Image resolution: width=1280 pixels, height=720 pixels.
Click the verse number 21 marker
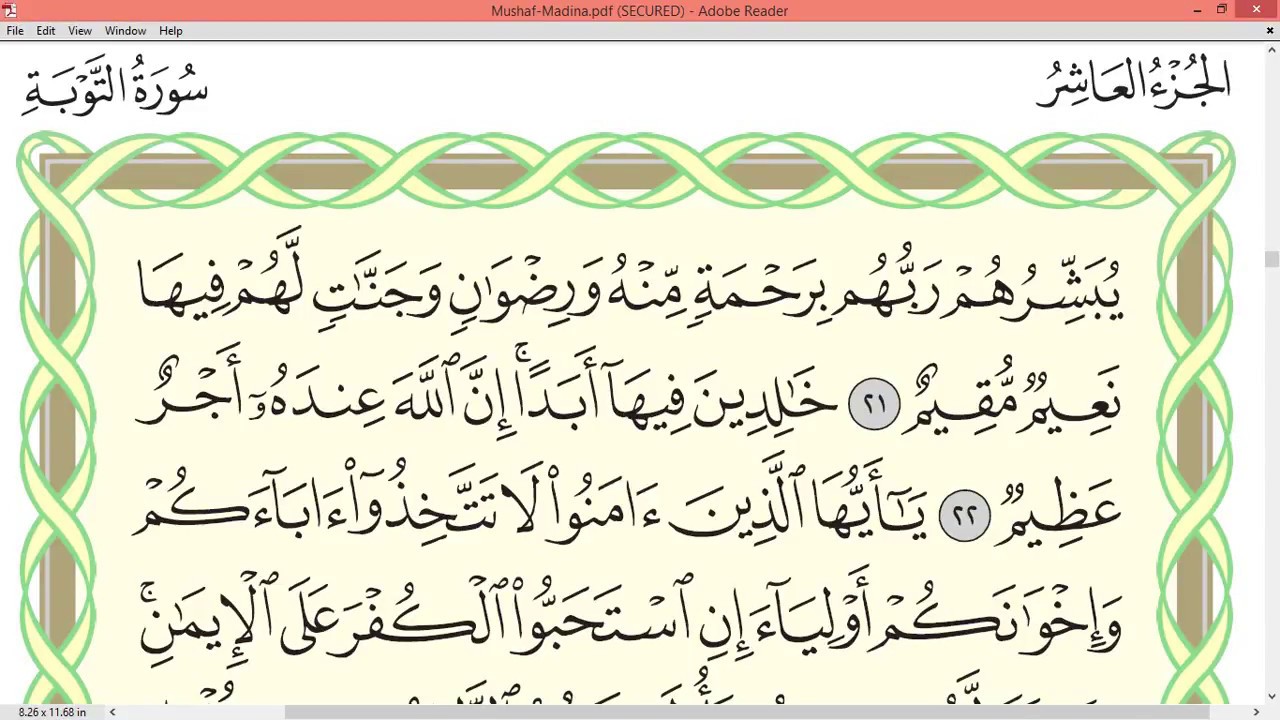pyautogui.click(x=874, y=404)
